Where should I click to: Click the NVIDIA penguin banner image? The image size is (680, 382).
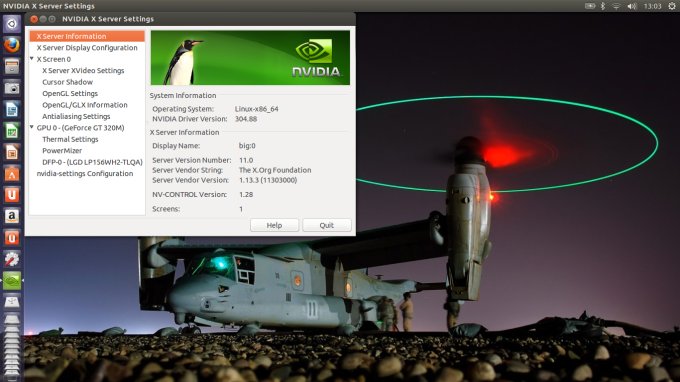pyautogui.click(x=250, y=58)
